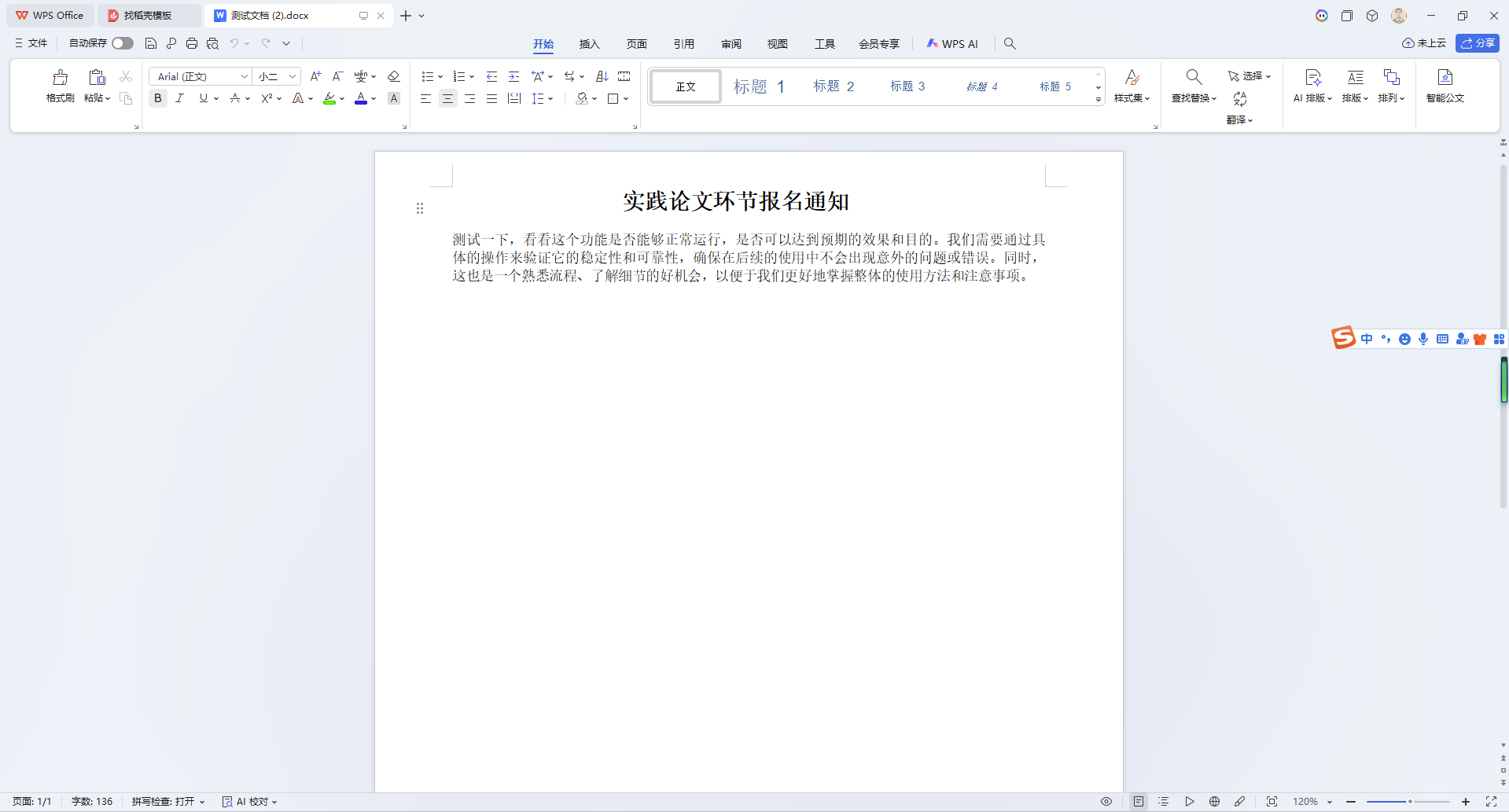Click the translate icon
Image resolution: width=1509 pixels, height=812 pixels.
coord(1239,99)
